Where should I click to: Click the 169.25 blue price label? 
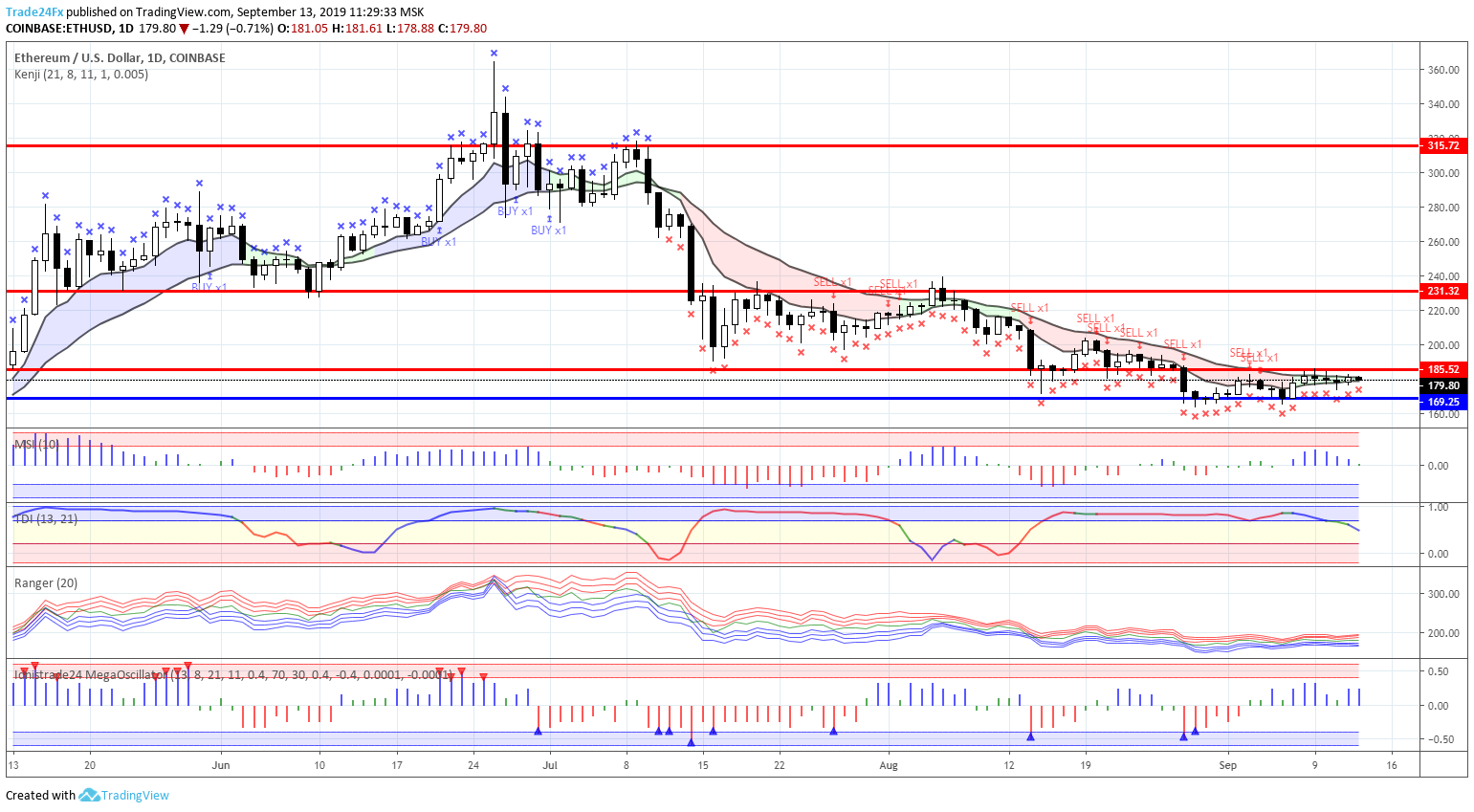tap(1443, 402)
